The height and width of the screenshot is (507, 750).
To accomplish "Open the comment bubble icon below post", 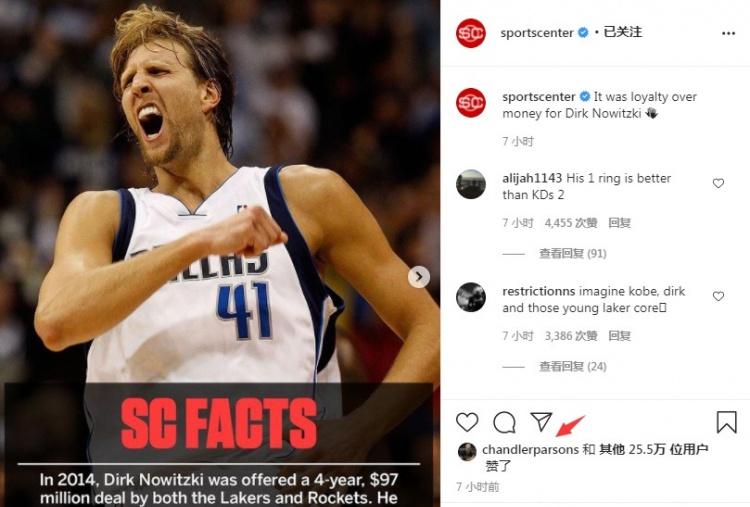I will click(504, 422).
